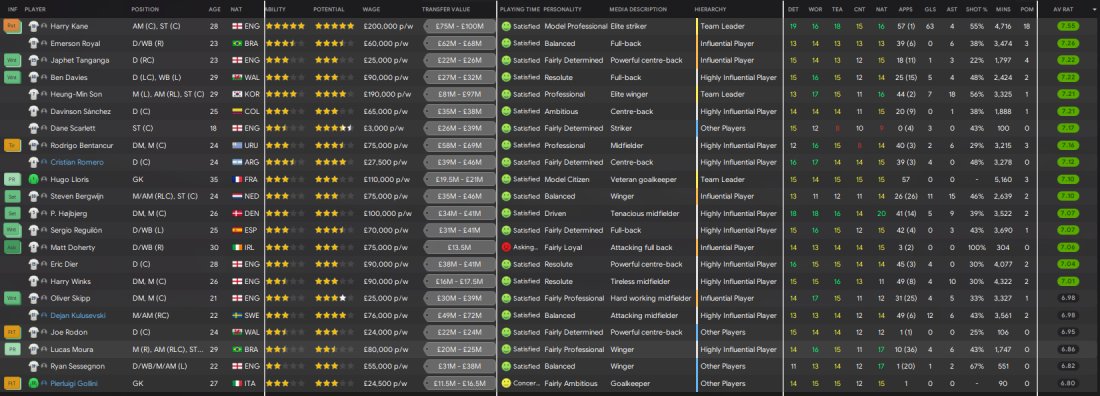Click the SWE flag for Dejan Kulusevski
The width and height of the screenshot is (1100, 396).
[236, 315]
